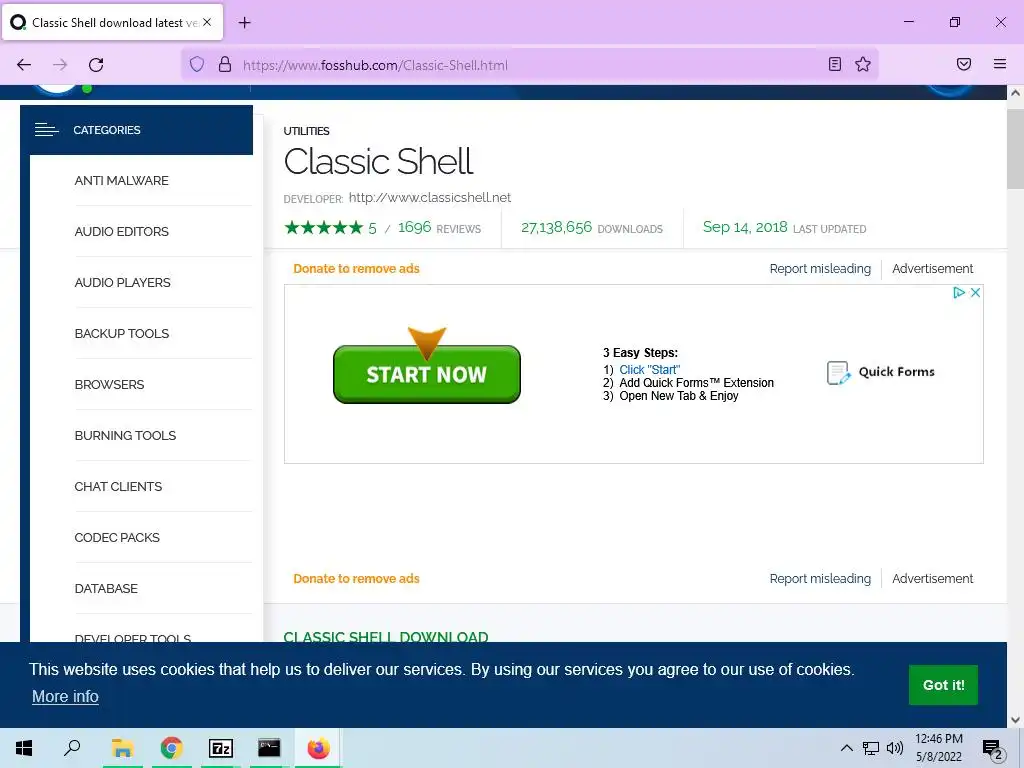This screenshot has width=1024, height=768.
Task: Click upper Donate to remove ads link
Action: pos(357,268)
